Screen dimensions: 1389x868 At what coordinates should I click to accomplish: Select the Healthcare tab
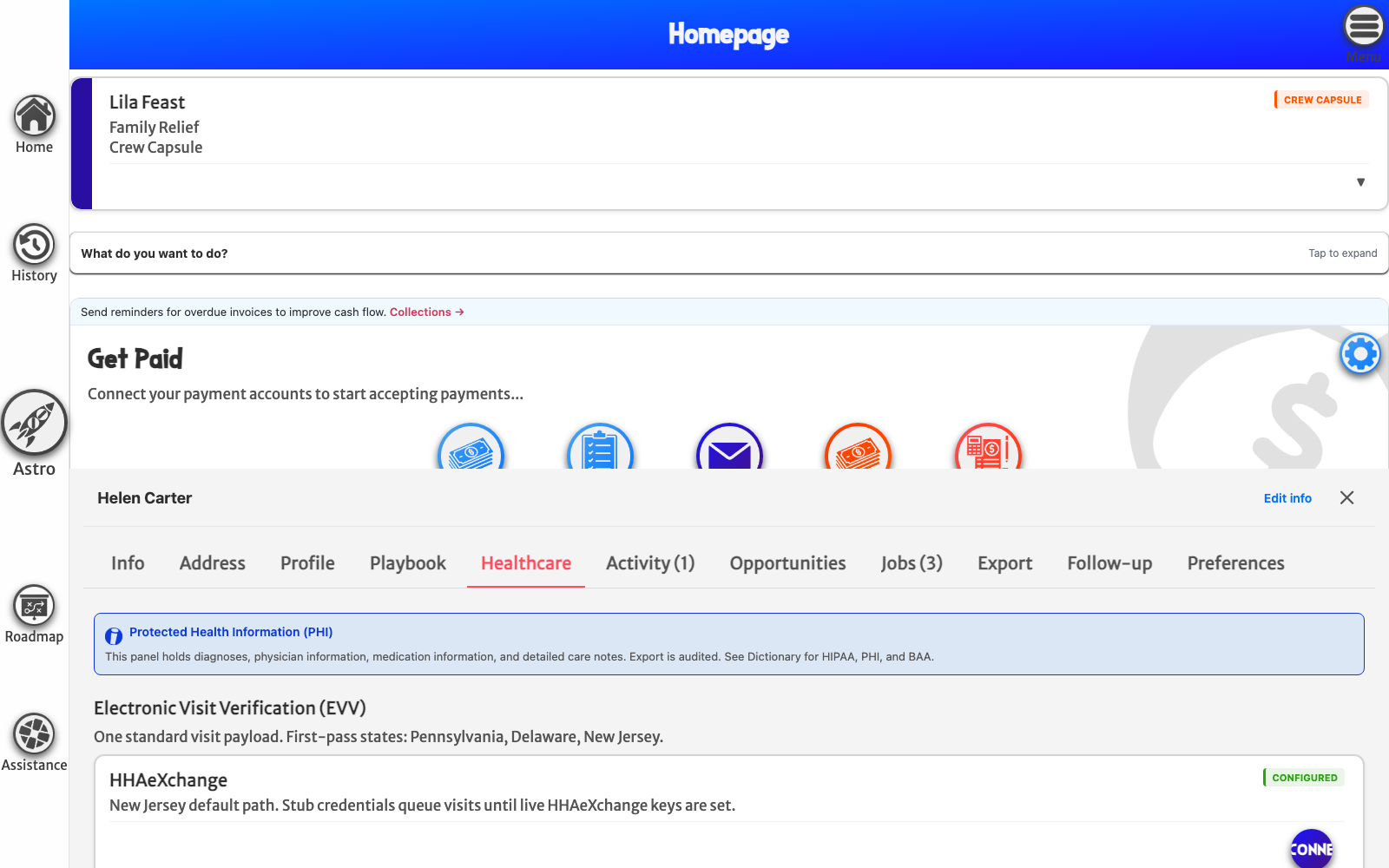point(526,563)
